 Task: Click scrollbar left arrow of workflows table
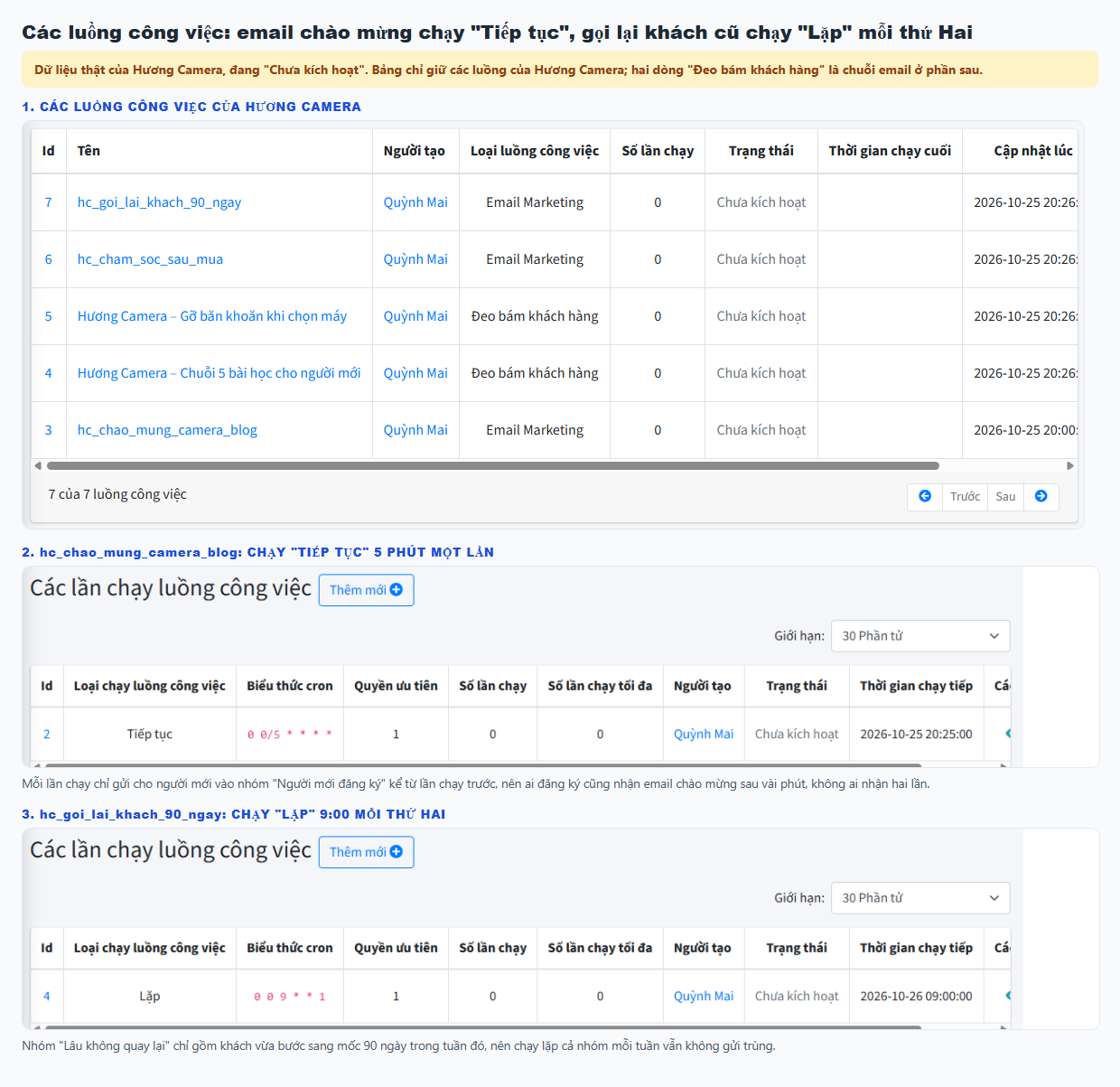(37, 466)
